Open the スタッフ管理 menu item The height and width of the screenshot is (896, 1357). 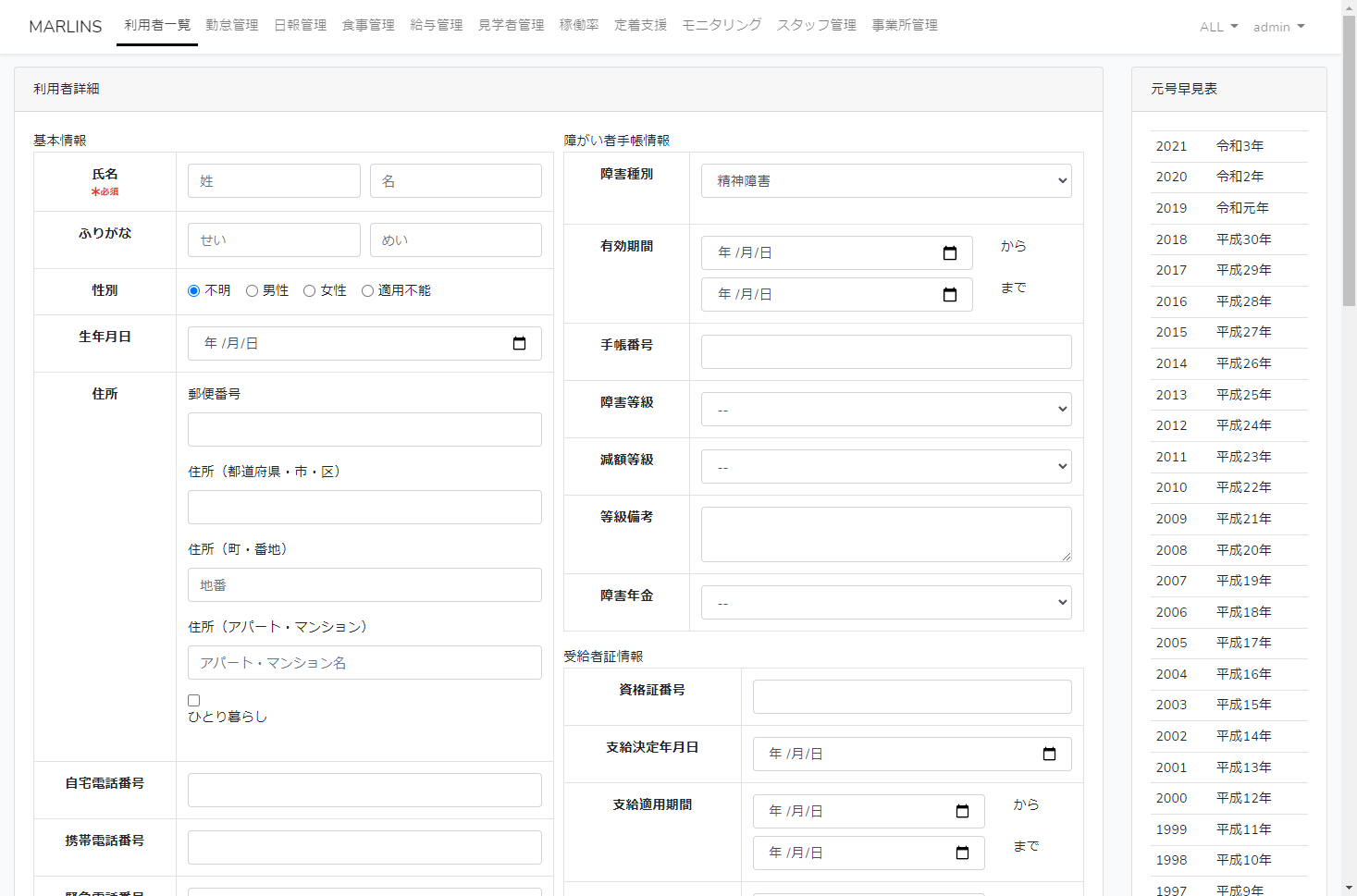[x=816, y=25]
